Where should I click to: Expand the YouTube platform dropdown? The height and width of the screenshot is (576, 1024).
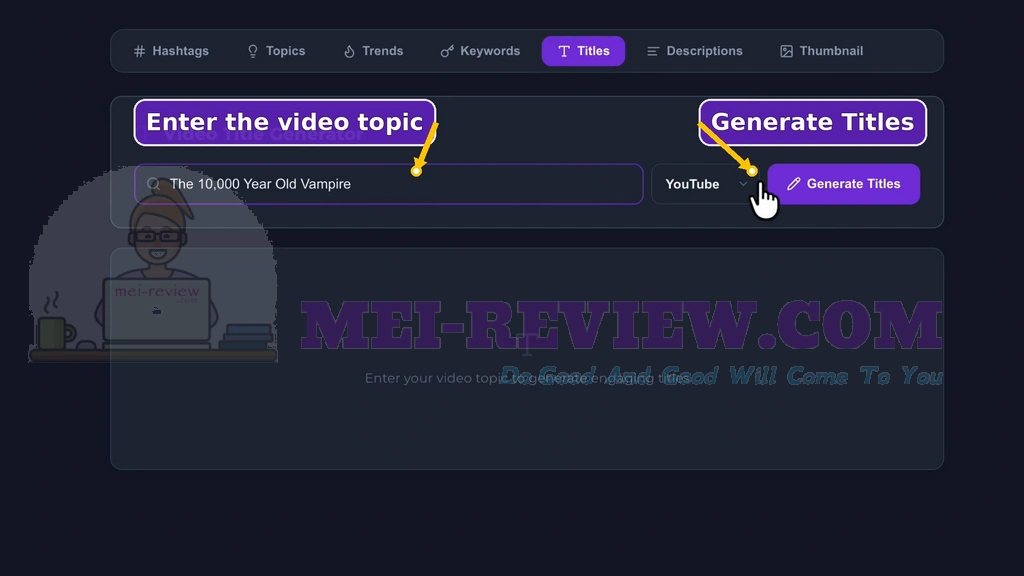(706, 184)
